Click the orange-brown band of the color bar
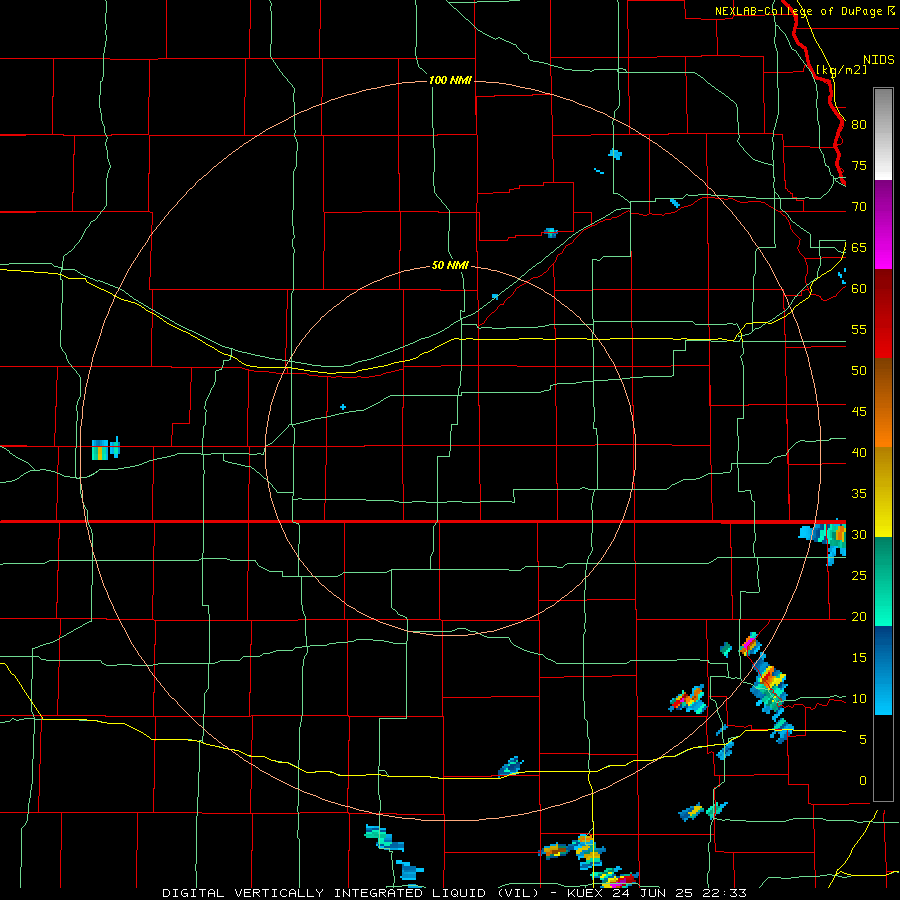 point(883,403)
